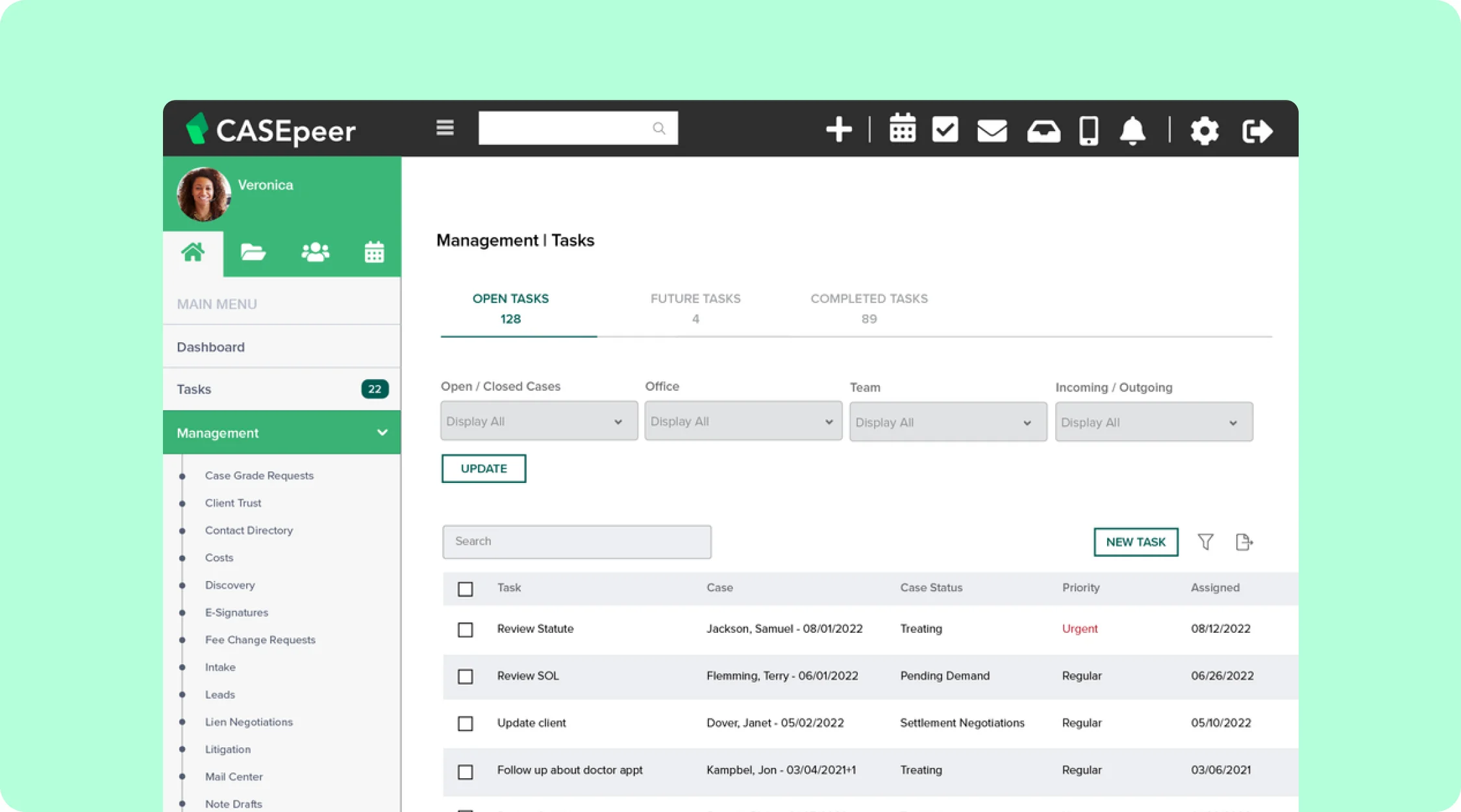Click the inbox tray icon
1461x812 pixels.
click(x=1043, y=131)
